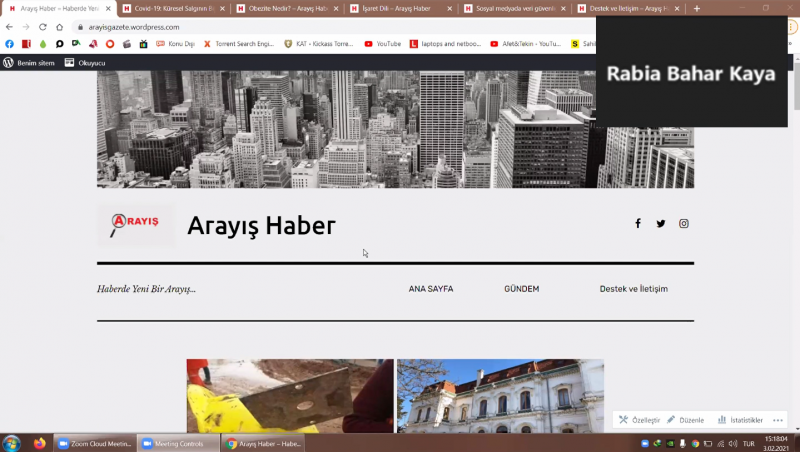
Task: Open the GÜNDEM menu item
Action: click(522, 289)
